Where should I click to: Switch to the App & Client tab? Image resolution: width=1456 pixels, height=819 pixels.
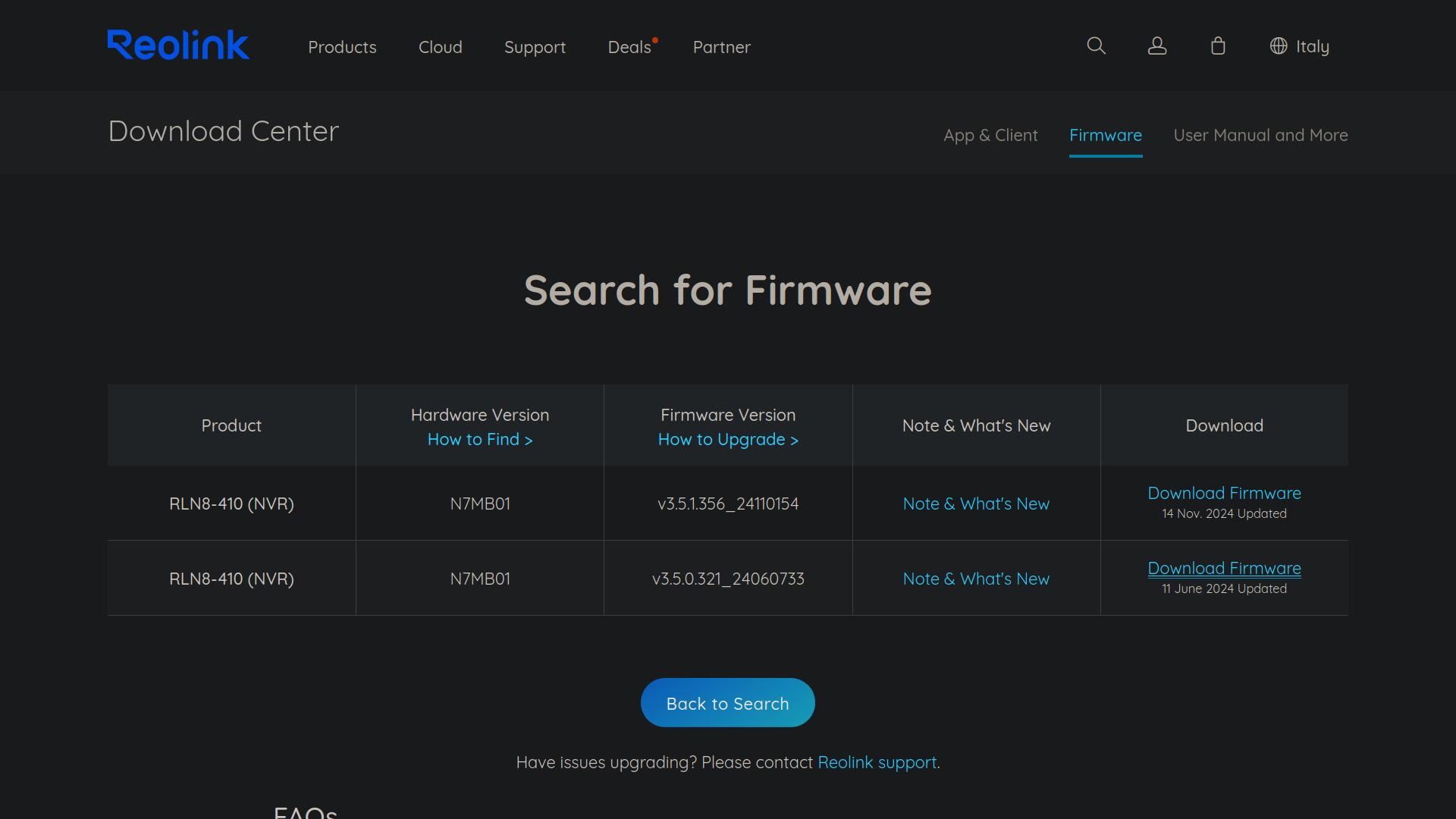point(990,135)
